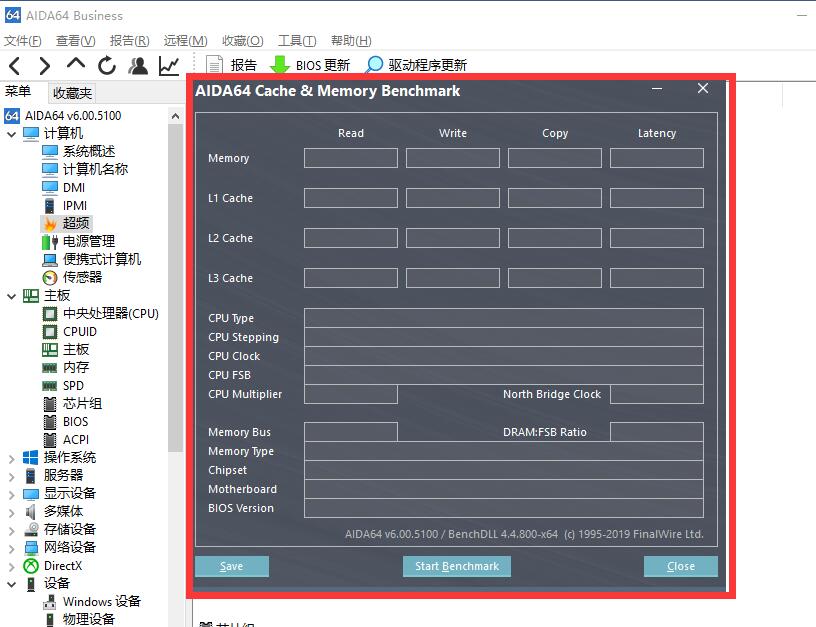Click the 报告 report toolbar button
This screenshot has height=627, width=816.
231,65
